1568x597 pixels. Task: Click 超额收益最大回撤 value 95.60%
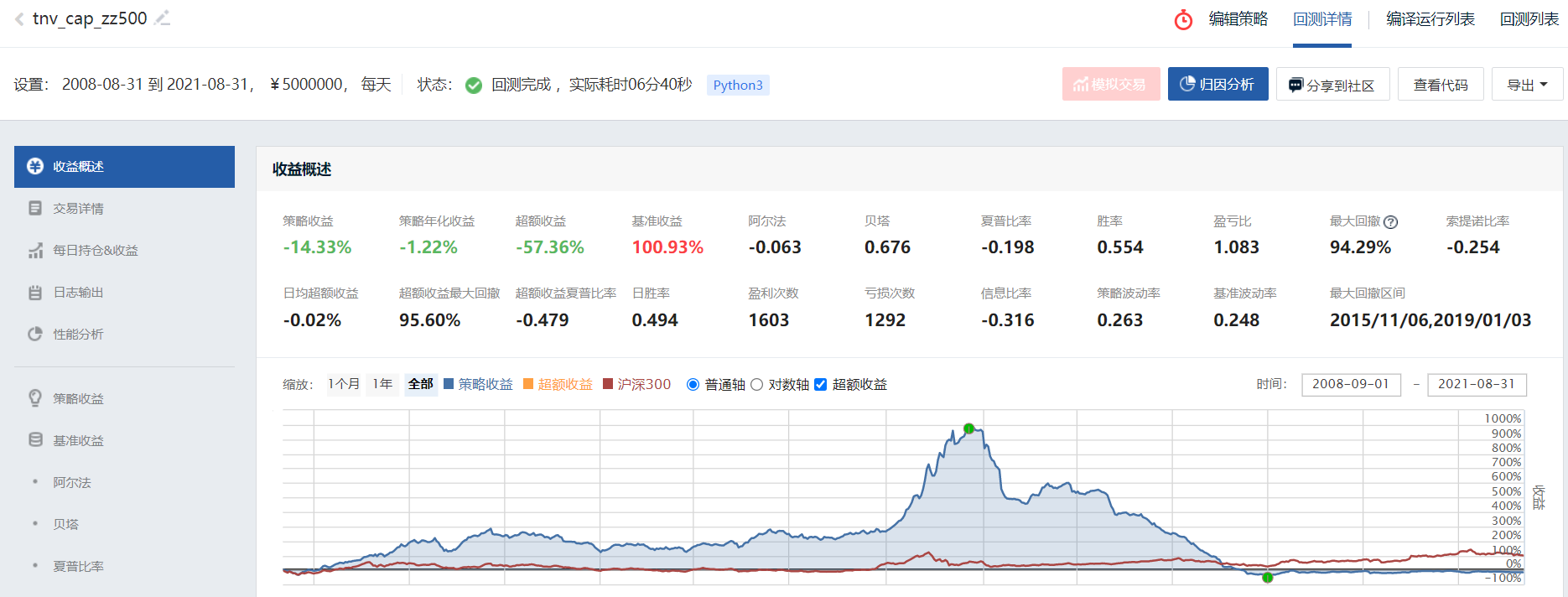[x=429, y=320]
